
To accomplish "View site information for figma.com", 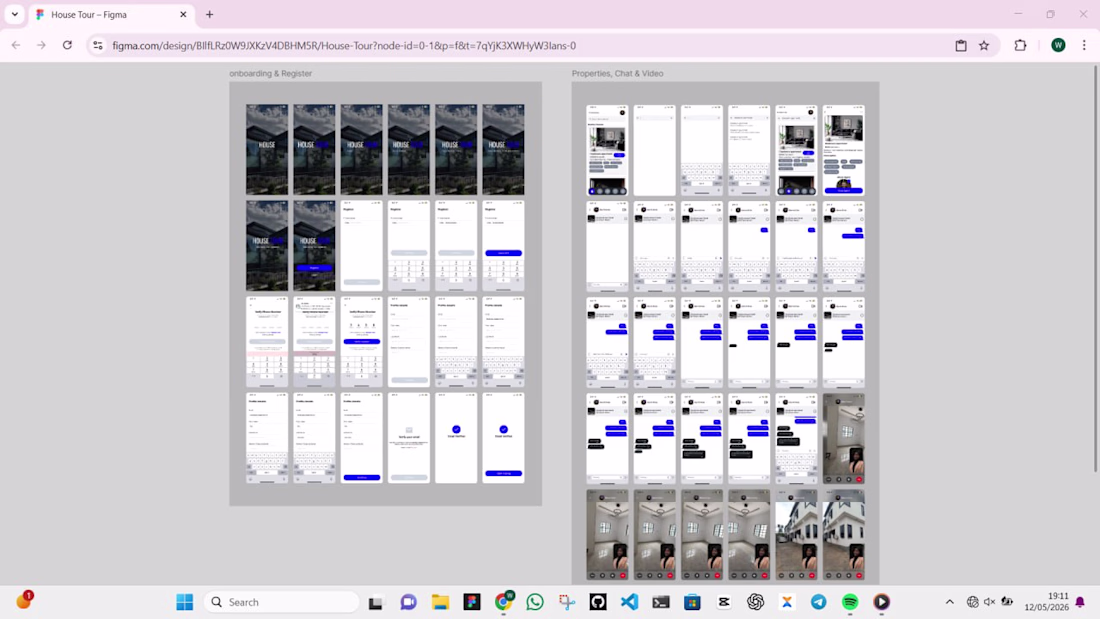I will (98, 46).
